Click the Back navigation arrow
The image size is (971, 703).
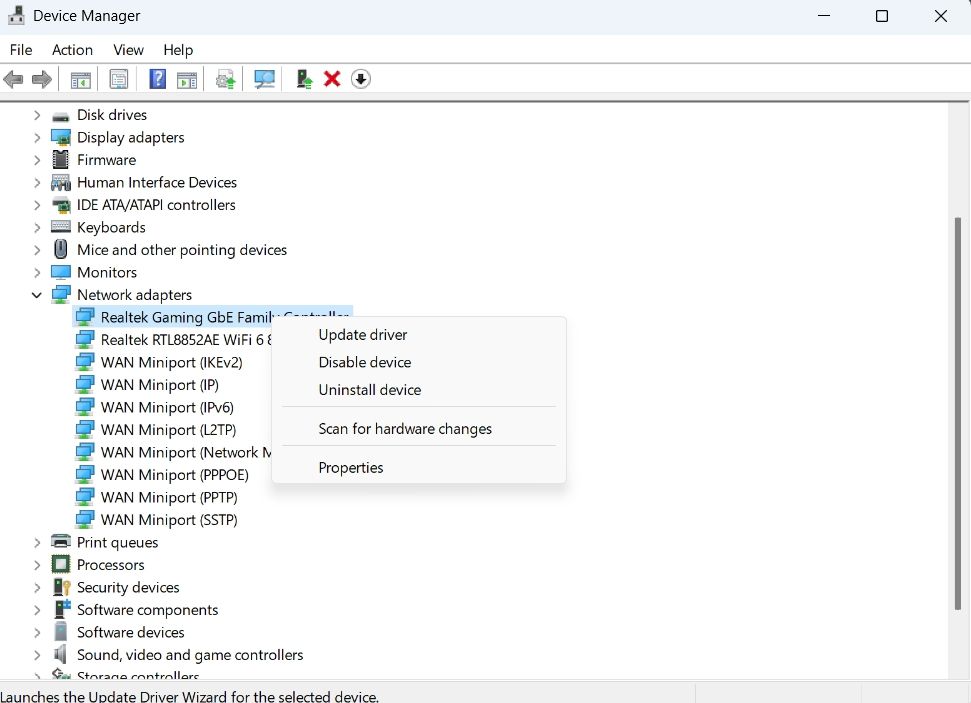13,79
